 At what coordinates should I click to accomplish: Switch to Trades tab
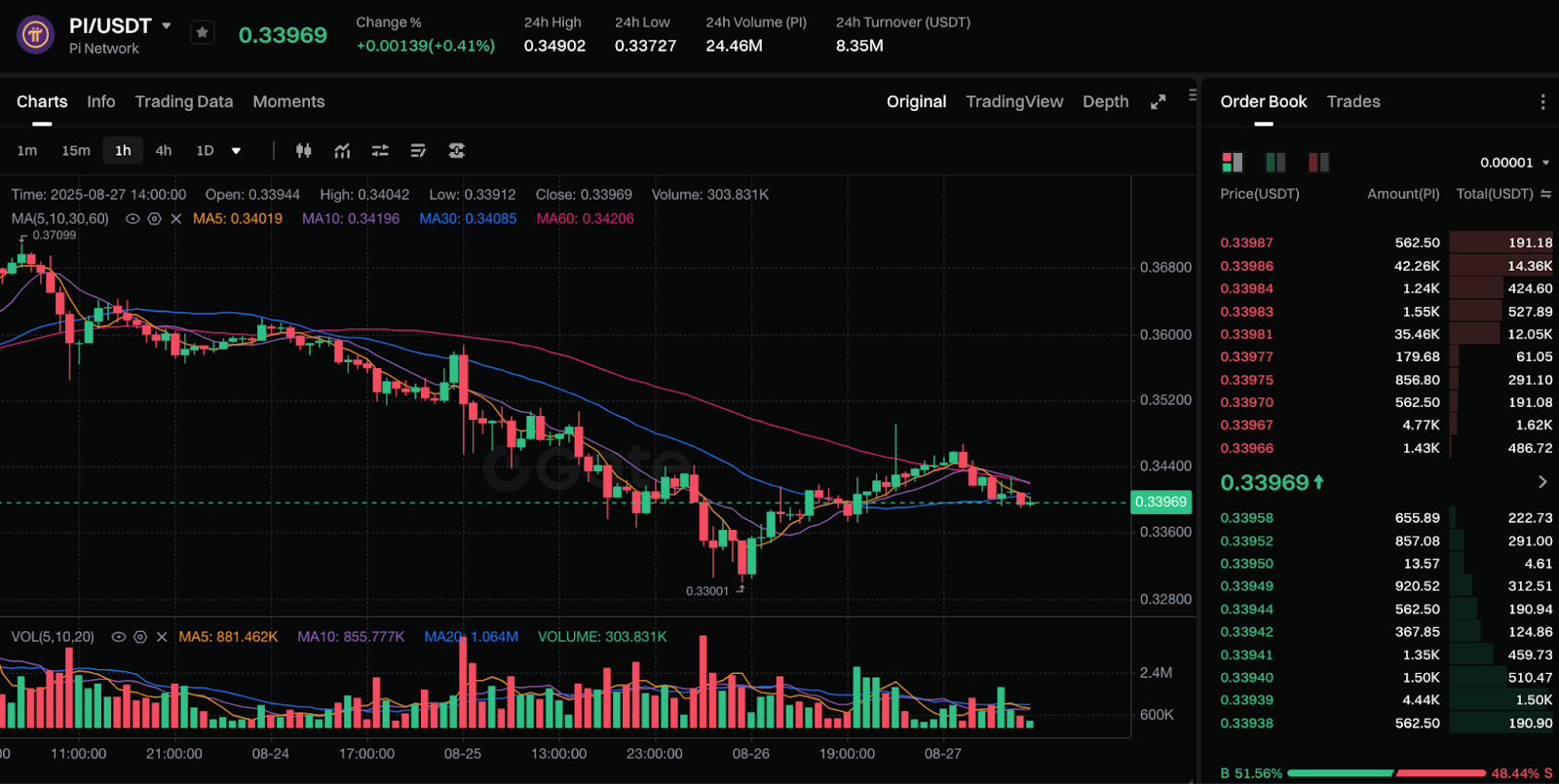pos(1353,101)
